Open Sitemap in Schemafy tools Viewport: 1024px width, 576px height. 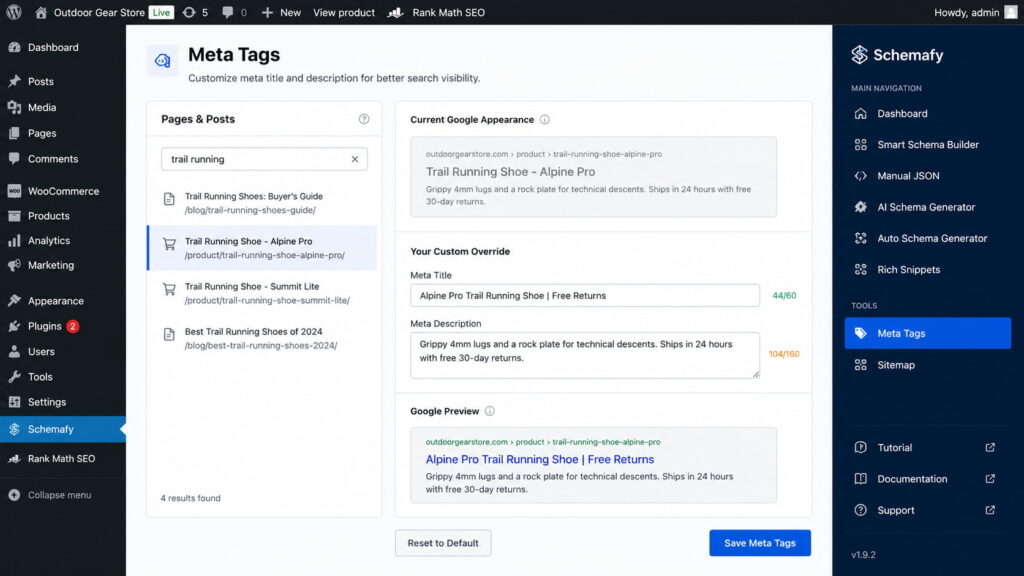927,365
